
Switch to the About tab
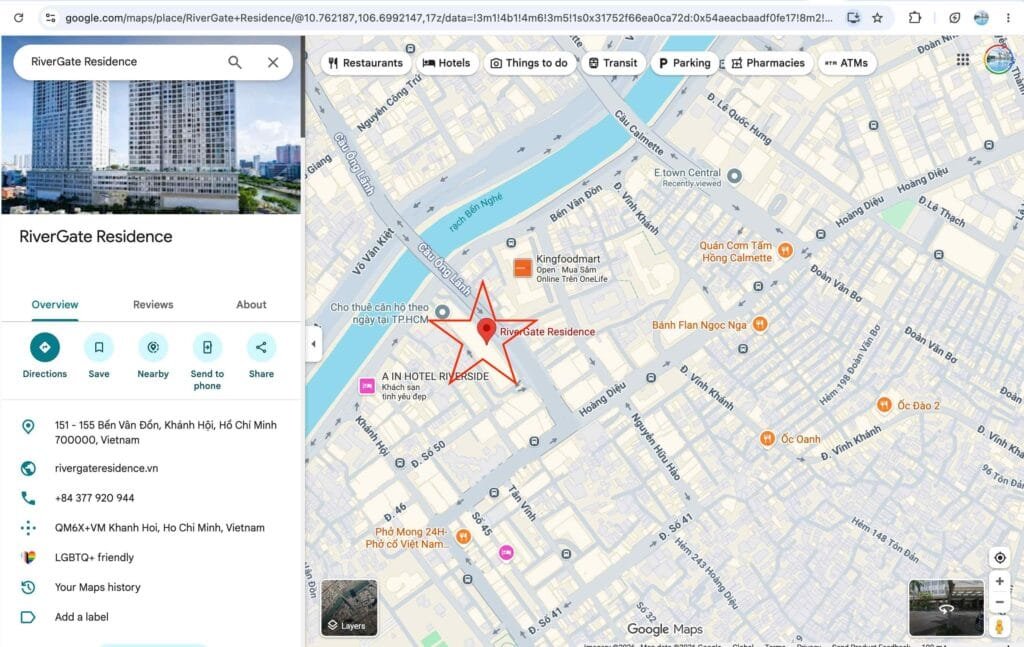[251, 305]
